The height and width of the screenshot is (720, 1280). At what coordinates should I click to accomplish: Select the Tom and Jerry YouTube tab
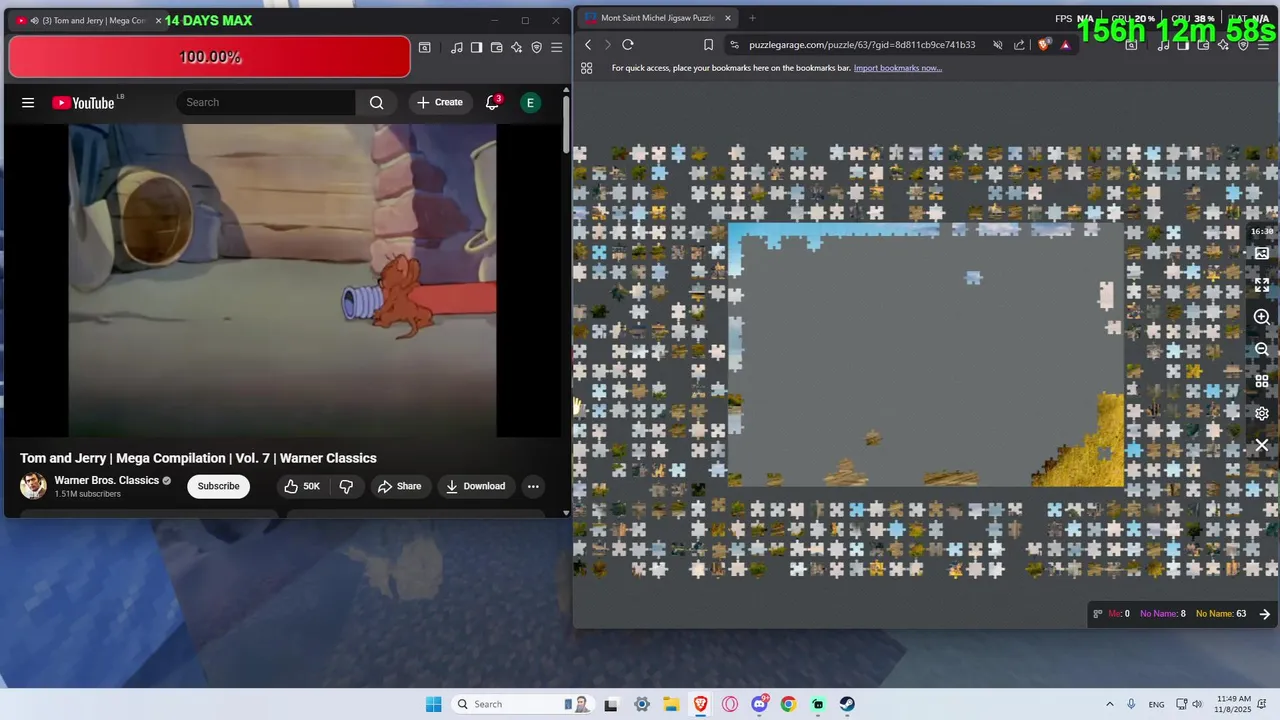[88, 20]
